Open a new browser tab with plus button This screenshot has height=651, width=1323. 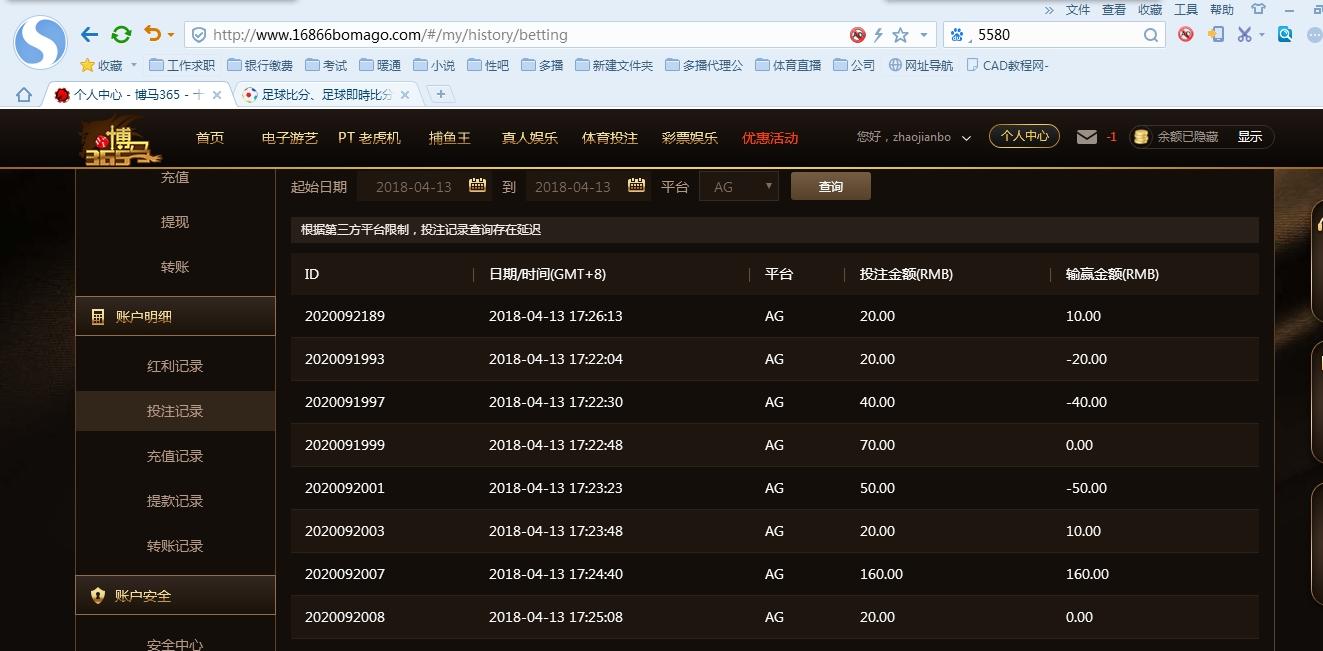click(440, 94)
